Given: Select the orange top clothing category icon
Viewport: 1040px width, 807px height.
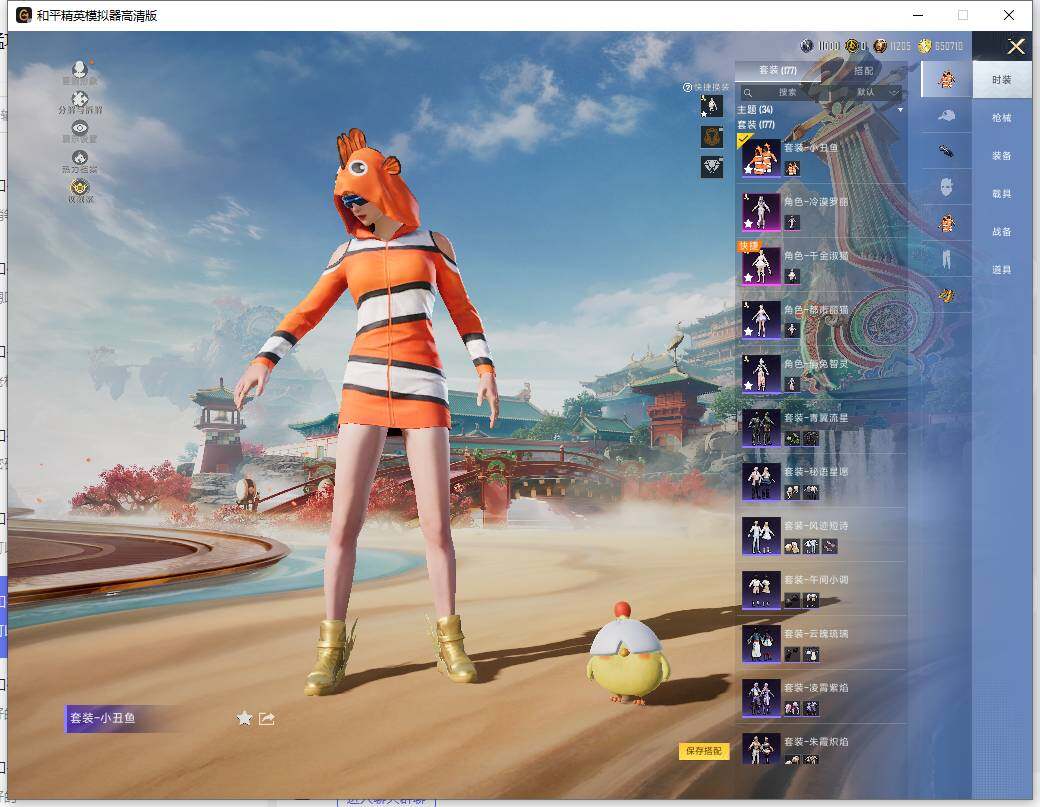Looking at the screenshot, I should (946, 223).
